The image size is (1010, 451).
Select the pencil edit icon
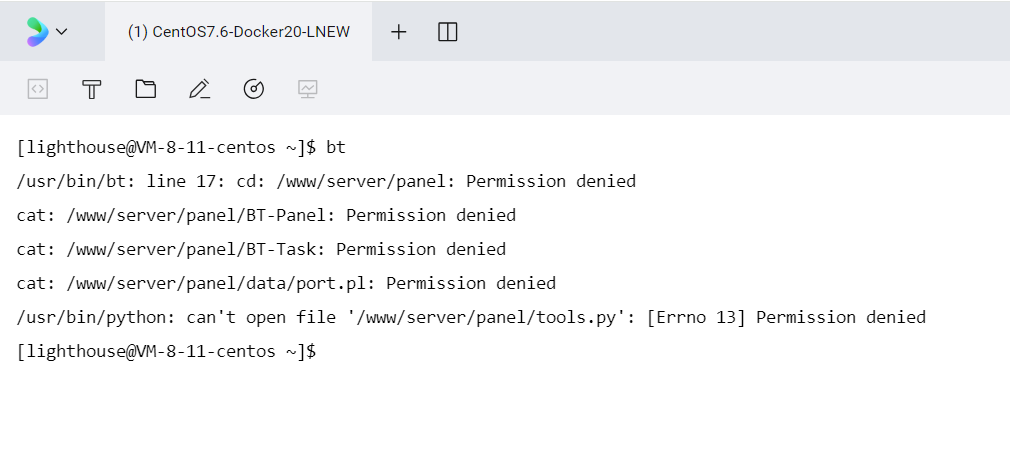[200, 89]
